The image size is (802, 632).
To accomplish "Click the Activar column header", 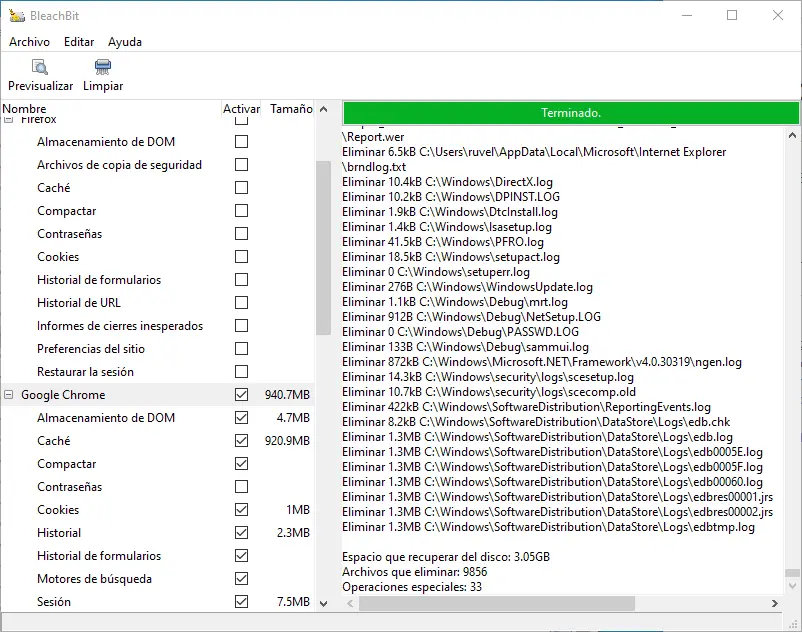I will (x=241, y=109).
